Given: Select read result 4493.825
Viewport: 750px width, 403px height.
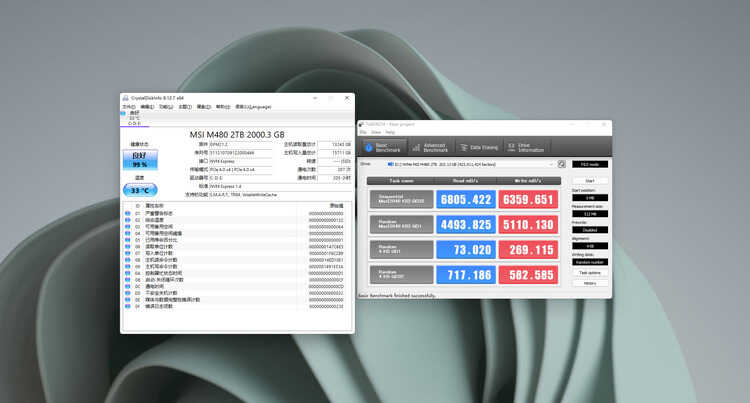Looking at the screenshot, I should tap(466, 225).
